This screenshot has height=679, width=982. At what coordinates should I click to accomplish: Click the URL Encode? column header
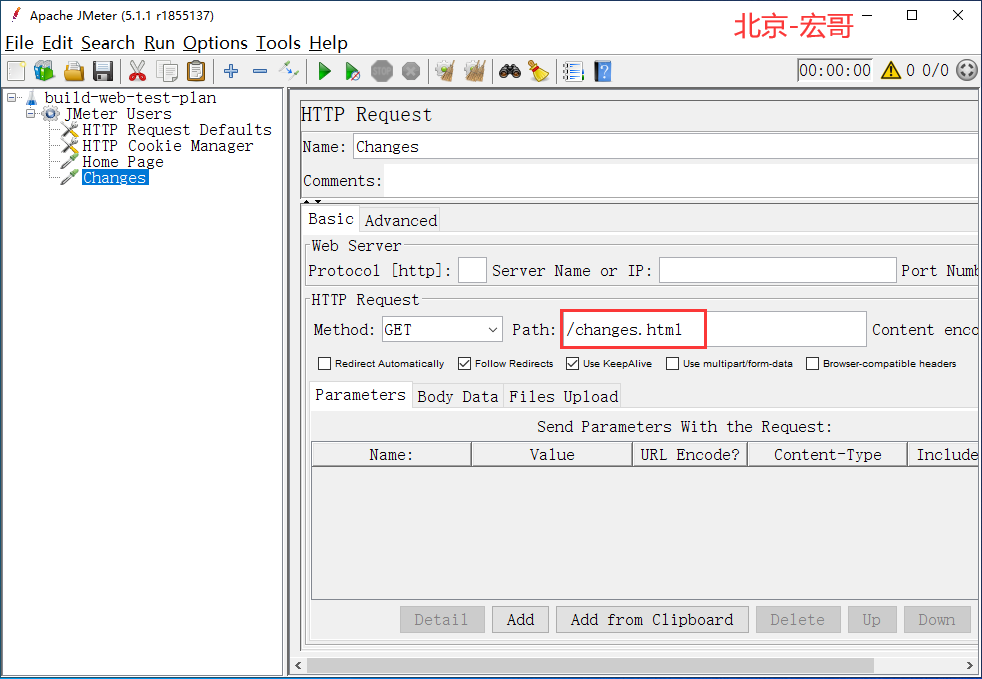coord(690,455)
